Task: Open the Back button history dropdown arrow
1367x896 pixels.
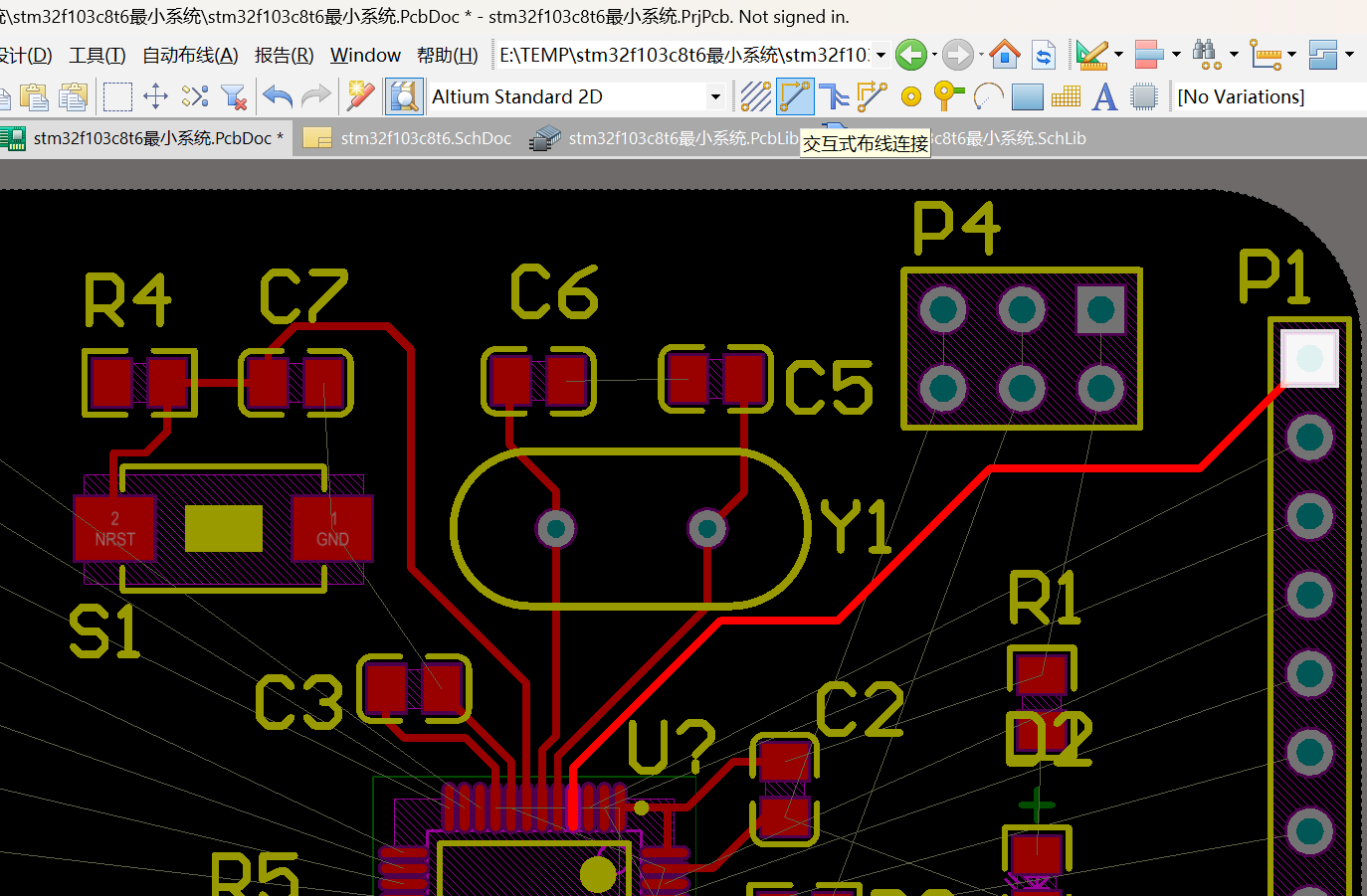Action: pyautogui.click(x=934, y=55)
